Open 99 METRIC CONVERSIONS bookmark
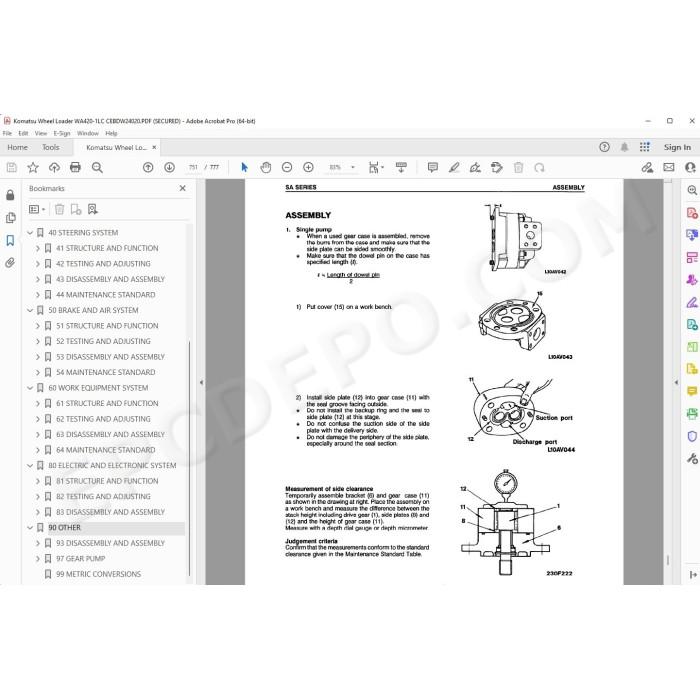Viewport: 700px width, 700px height. point(98,574)
